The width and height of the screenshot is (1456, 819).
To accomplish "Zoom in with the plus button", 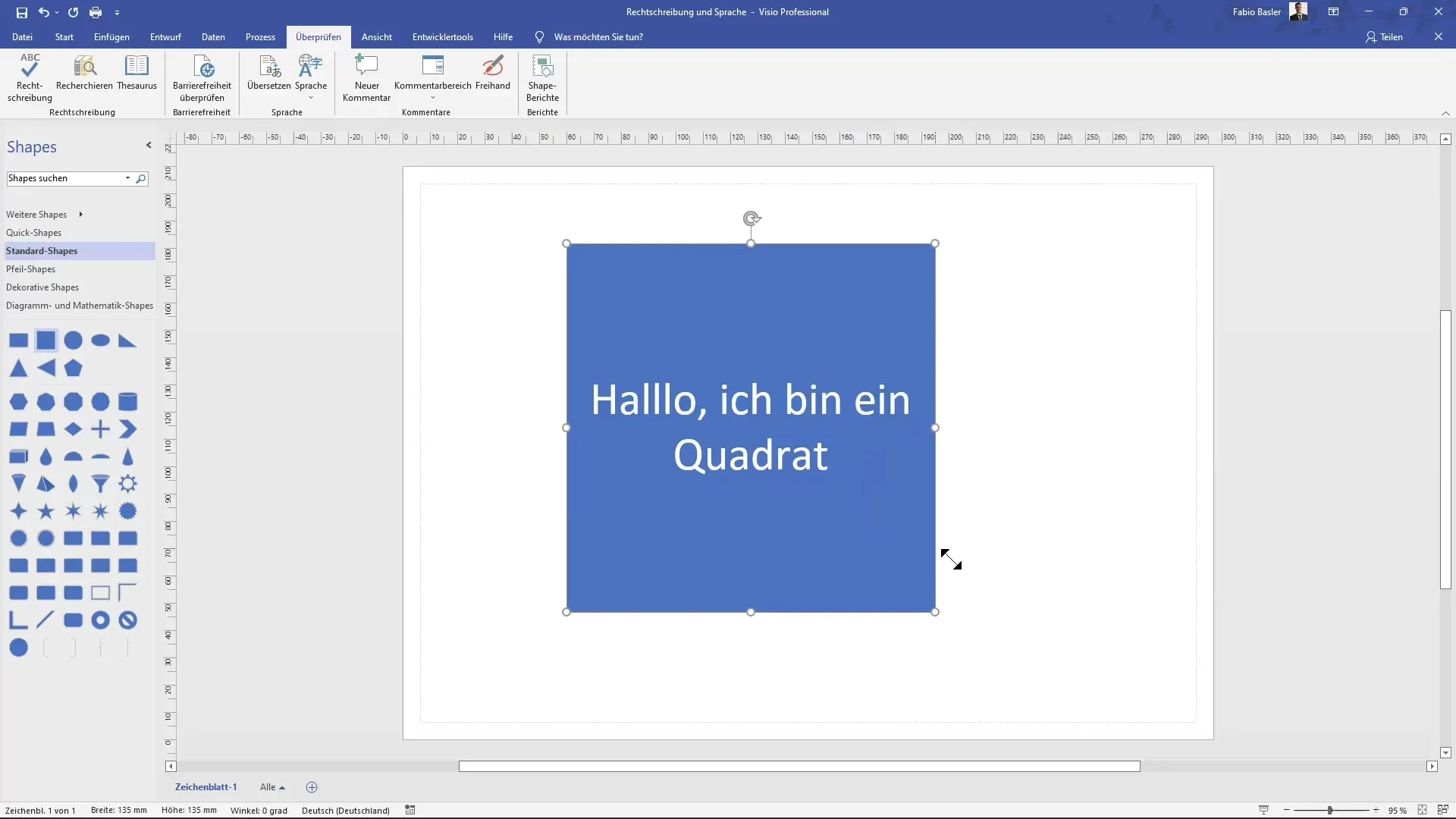I will 1376,810.
